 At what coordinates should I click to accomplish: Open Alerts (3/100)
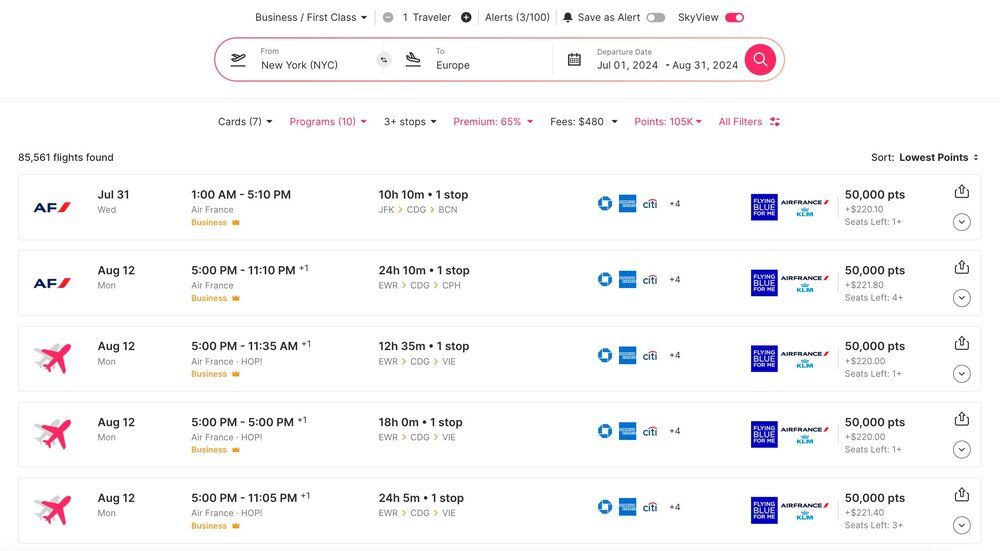[517, 17]
